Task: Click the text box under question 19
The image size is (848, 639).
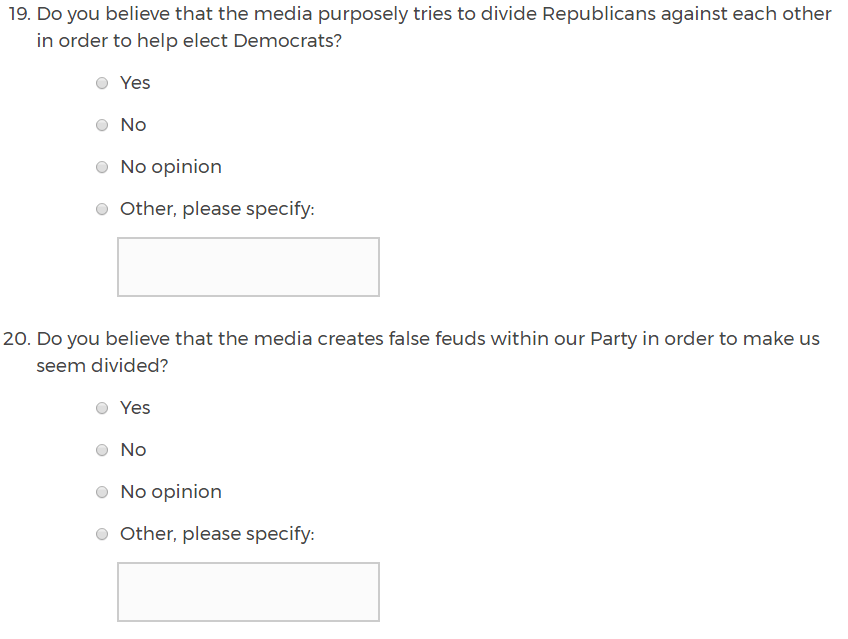Action: point(248,267)
